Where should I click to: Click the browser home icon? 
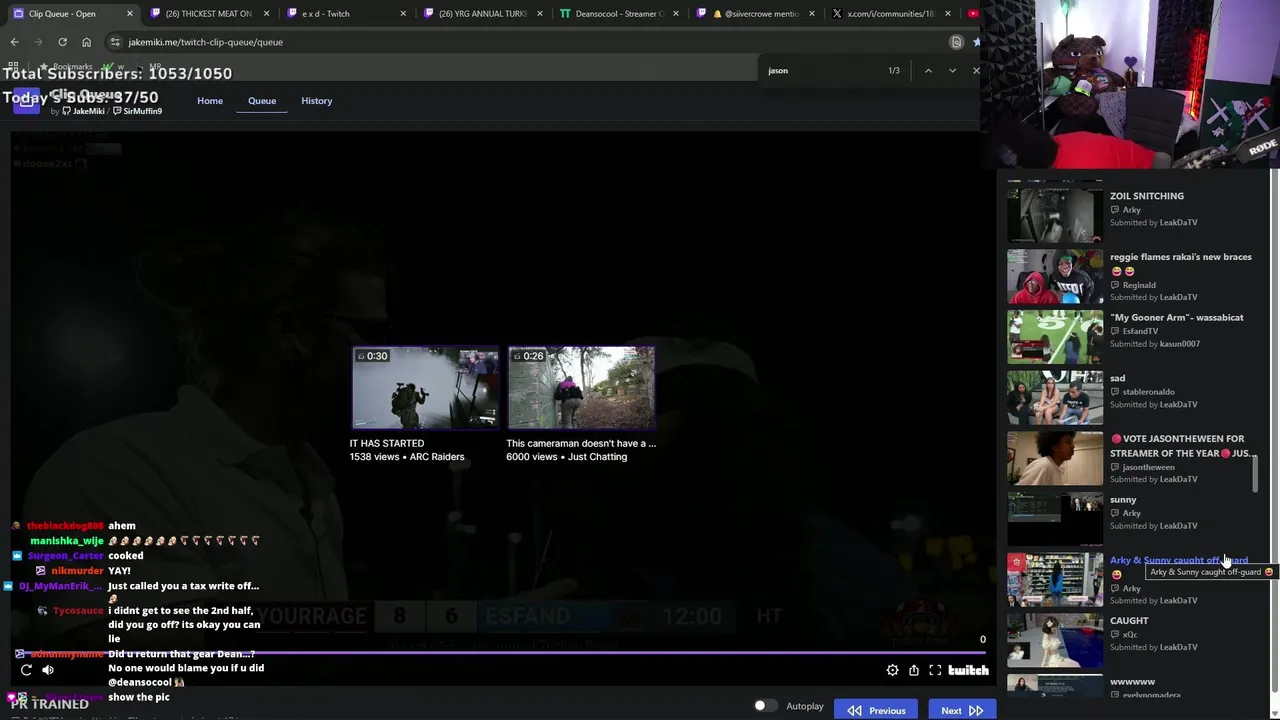[86, 42]
